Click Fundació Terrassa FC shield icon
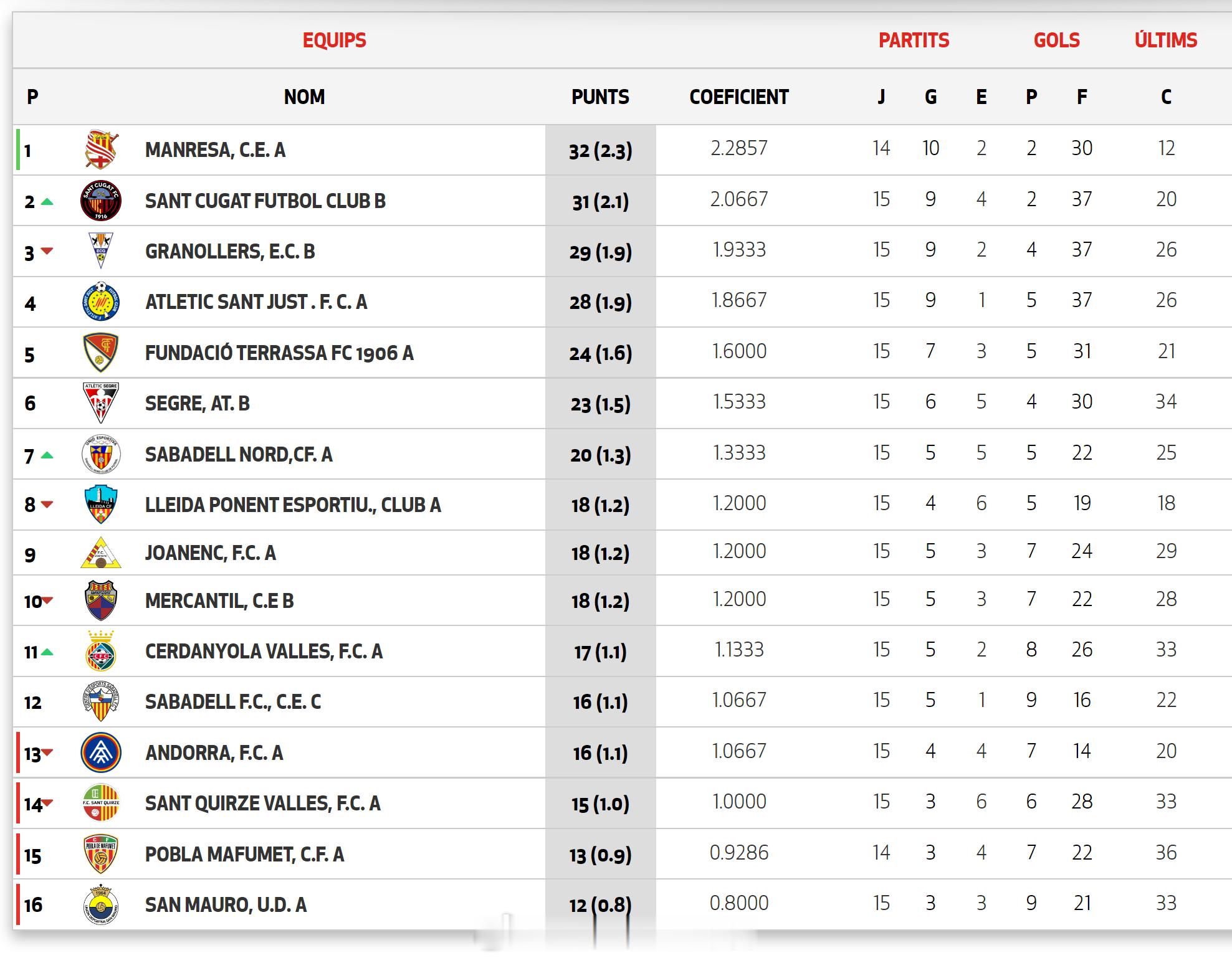Viewport: 1232px width, 963px height. tap(101, 353)
